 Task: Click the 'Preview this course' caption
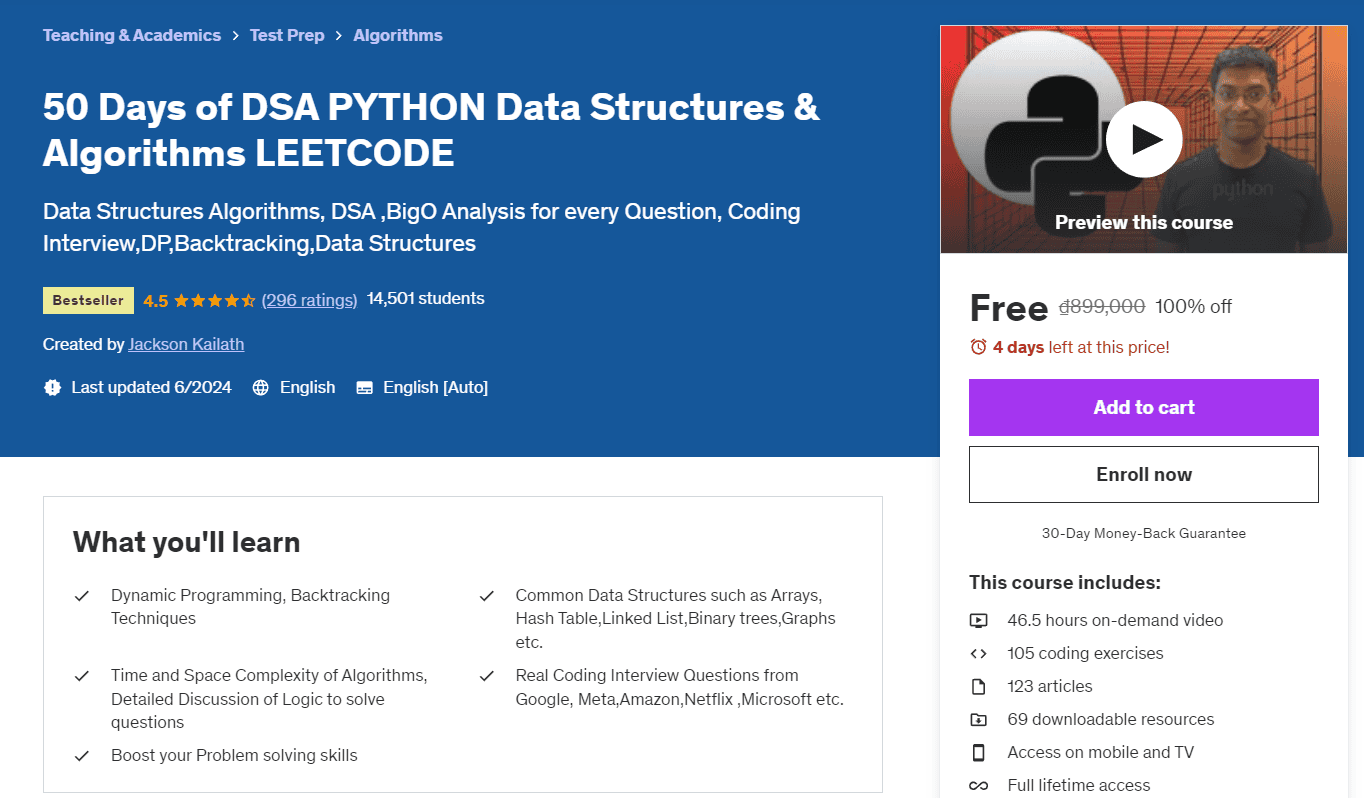click(x=1144, y=222)
